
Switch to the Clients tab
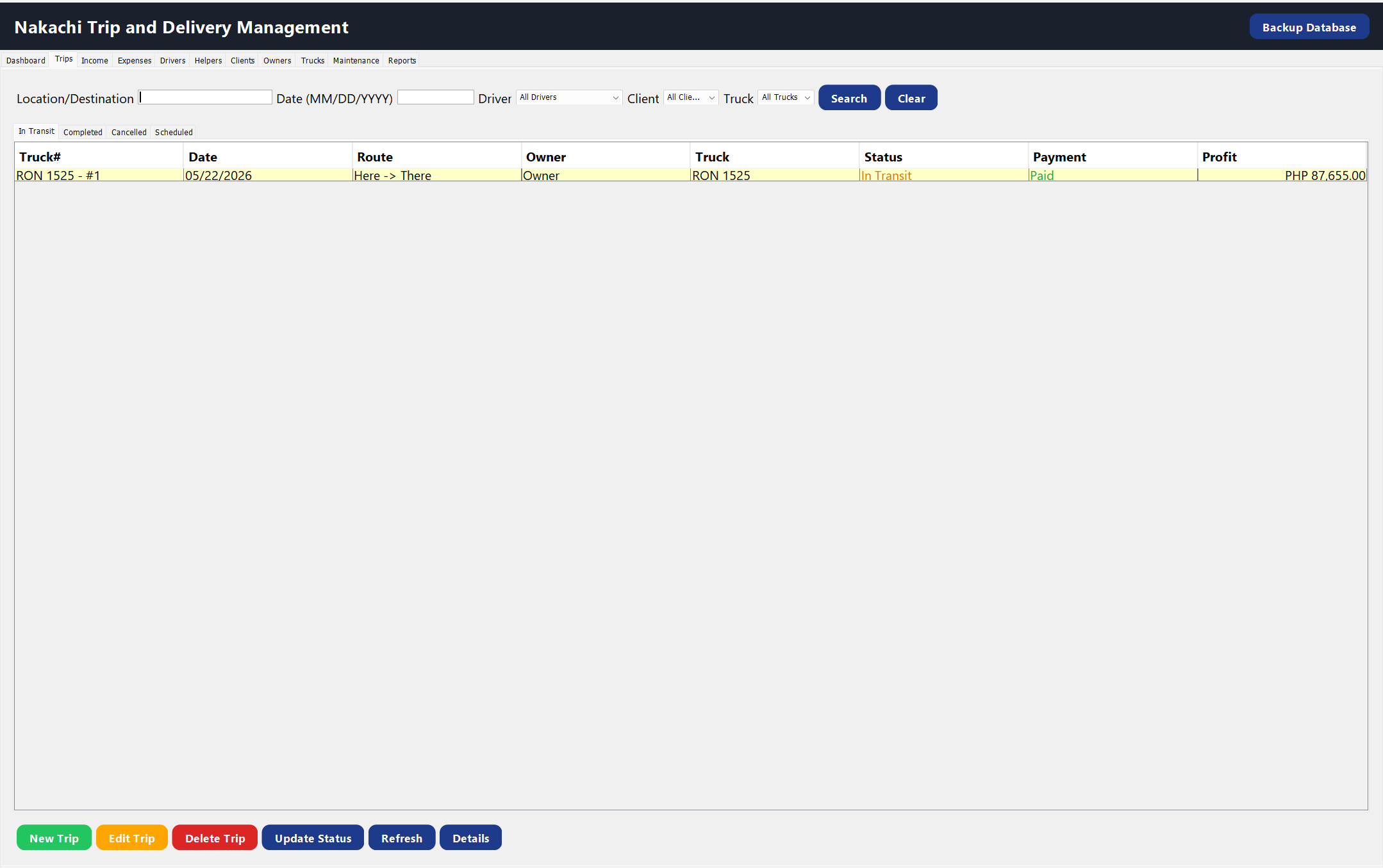click(x=243, y=60)
